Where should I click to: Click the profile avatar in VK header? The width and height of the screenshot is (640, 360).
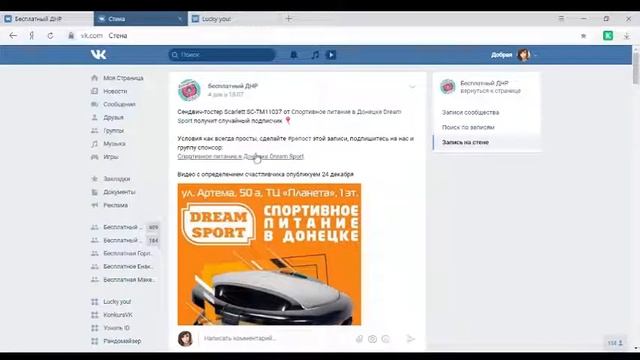[x=524, y=55]
